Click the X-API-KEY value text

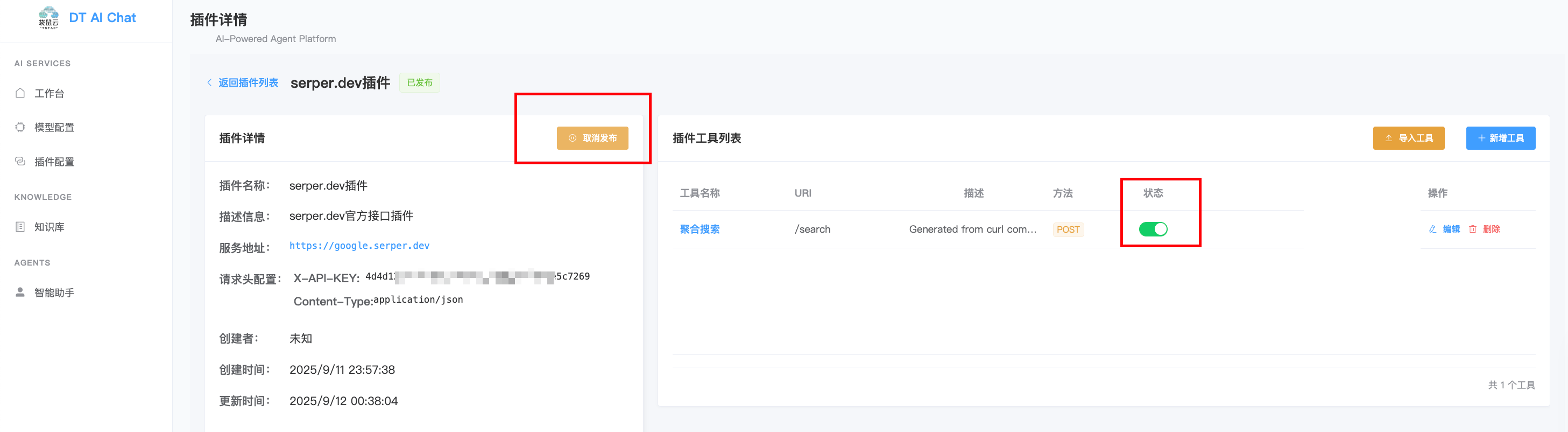pos(477,277)
